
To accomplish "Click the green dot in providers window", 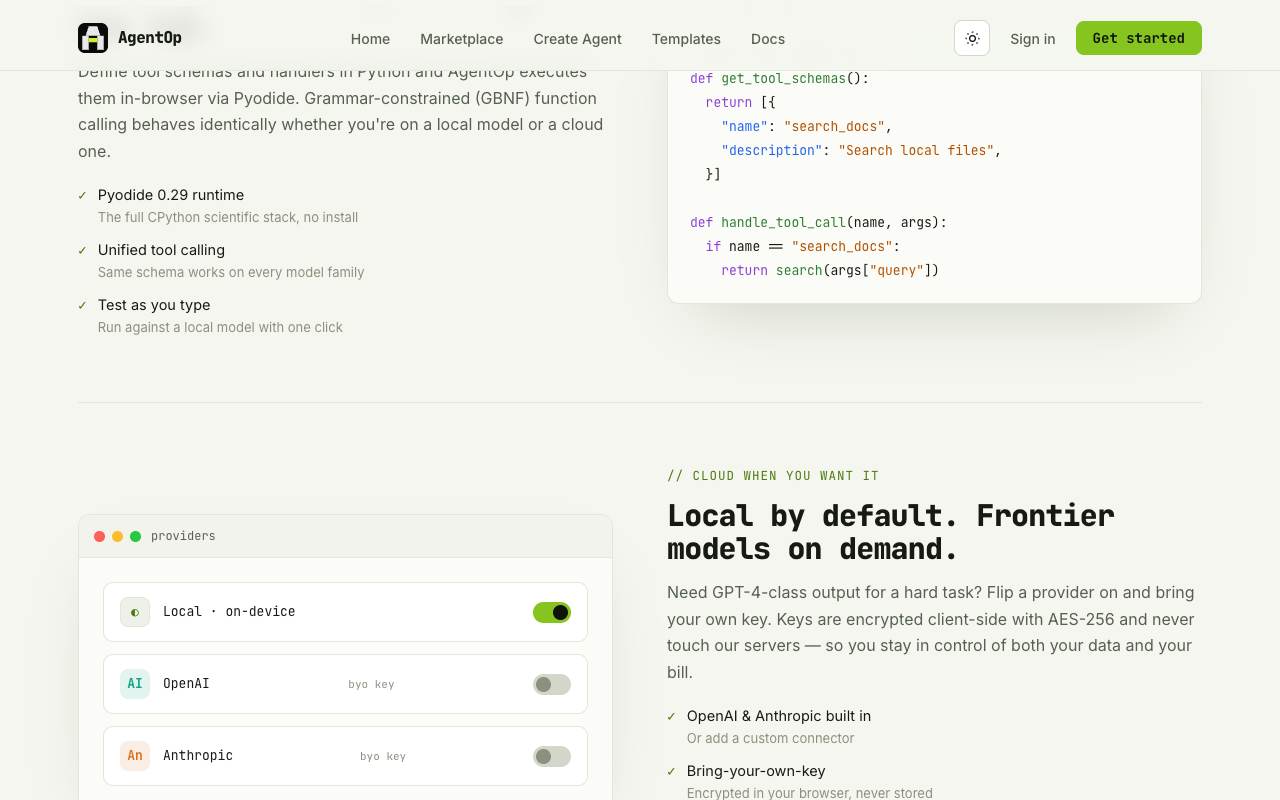I will [136, 536].
